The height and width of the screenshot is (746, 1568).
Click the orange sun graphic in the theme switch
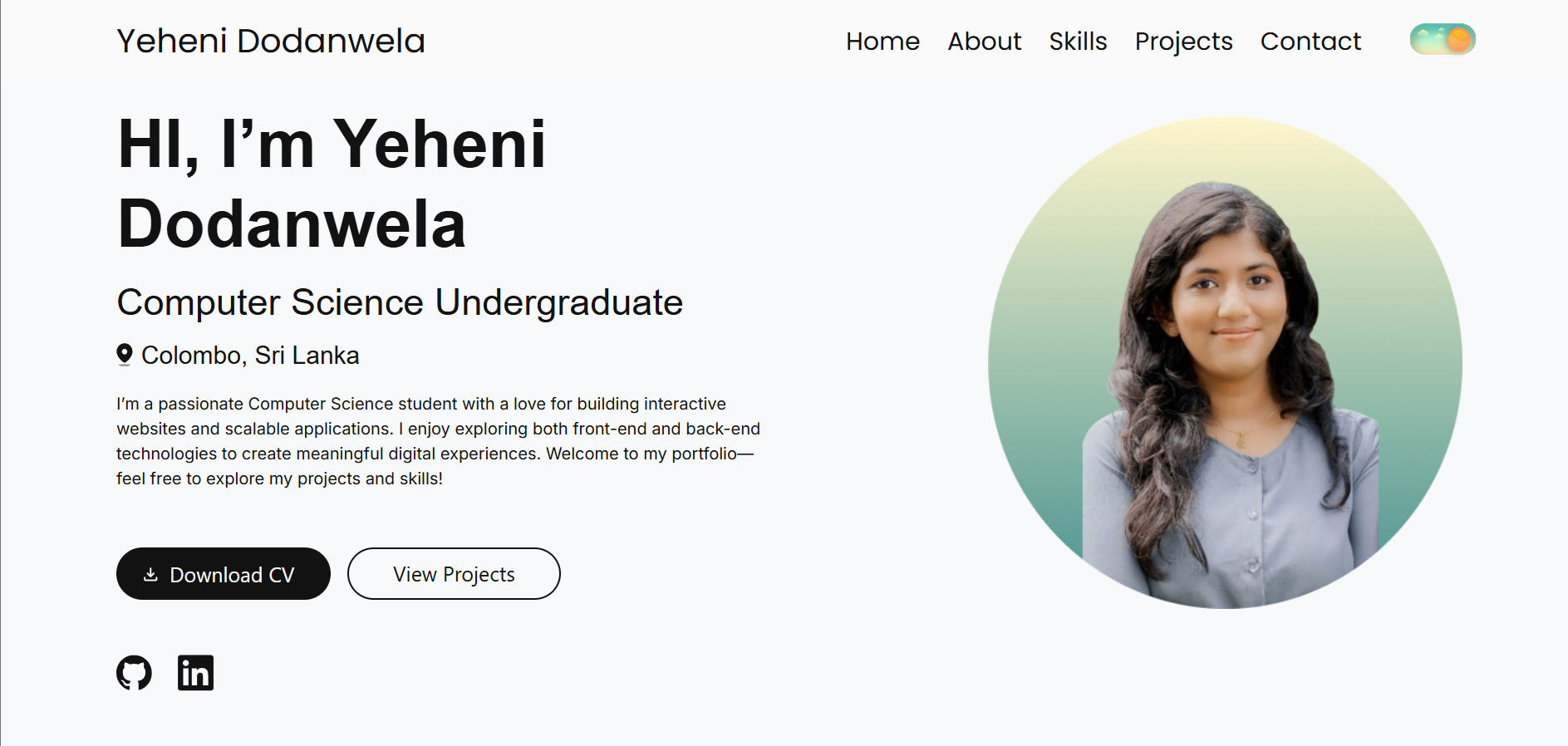(x=1457, y=38)
